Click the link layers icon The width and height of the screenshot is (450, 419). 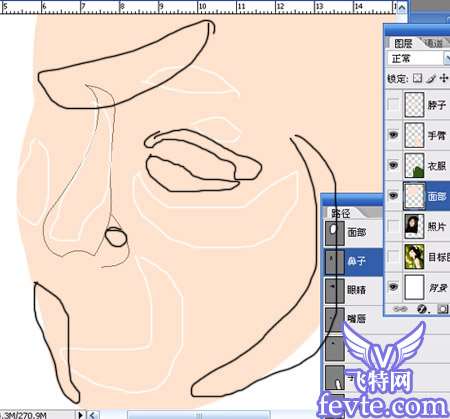[x=400, y=309]
